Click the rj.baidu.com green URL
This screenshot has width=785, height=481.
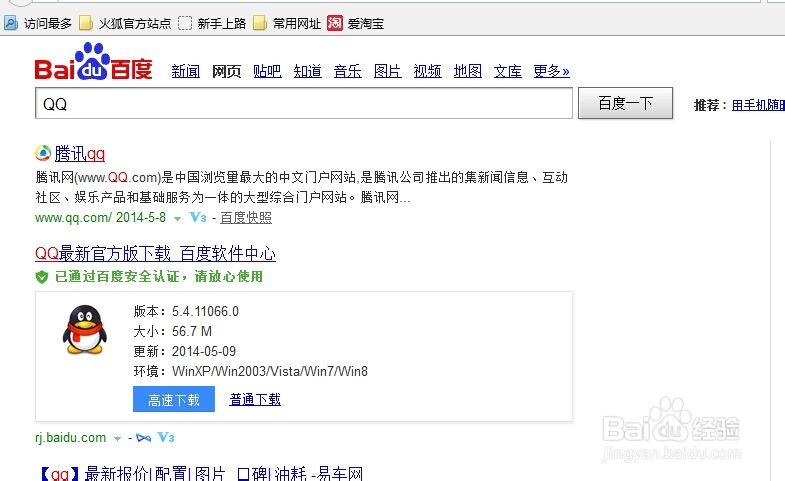coord(71,438)
